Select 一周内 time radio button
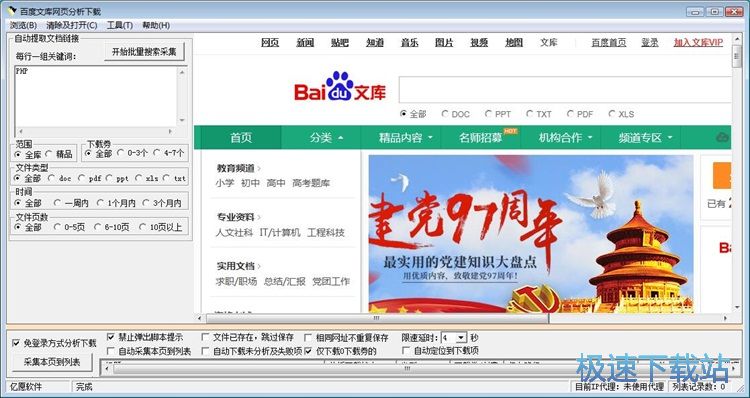Image resolution: width=750 pixels, height=398 pixels. tap(57, 203)
